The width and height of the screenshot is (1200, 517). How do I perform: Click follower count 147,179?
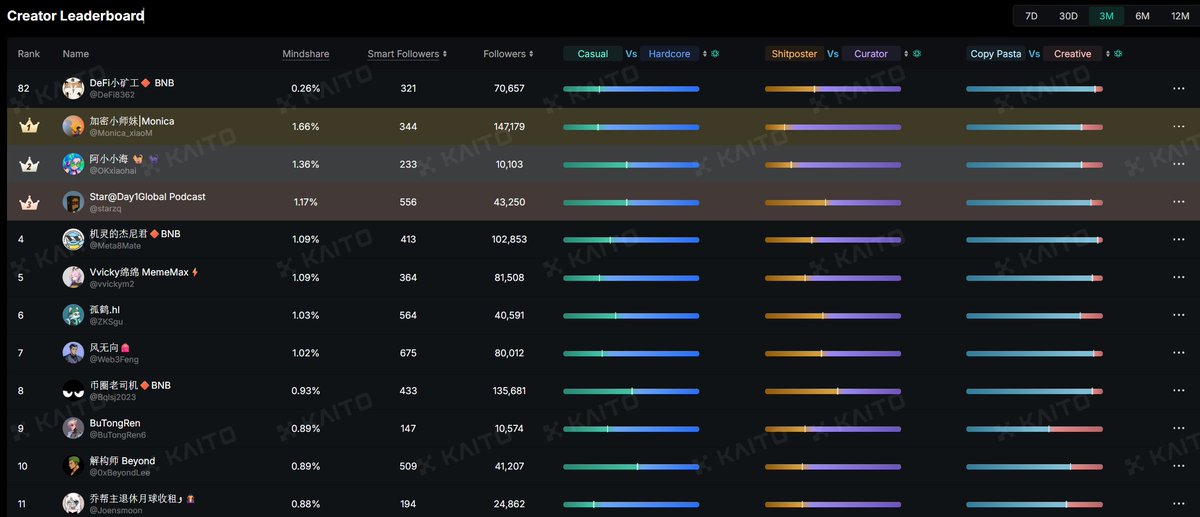point(507,127)
